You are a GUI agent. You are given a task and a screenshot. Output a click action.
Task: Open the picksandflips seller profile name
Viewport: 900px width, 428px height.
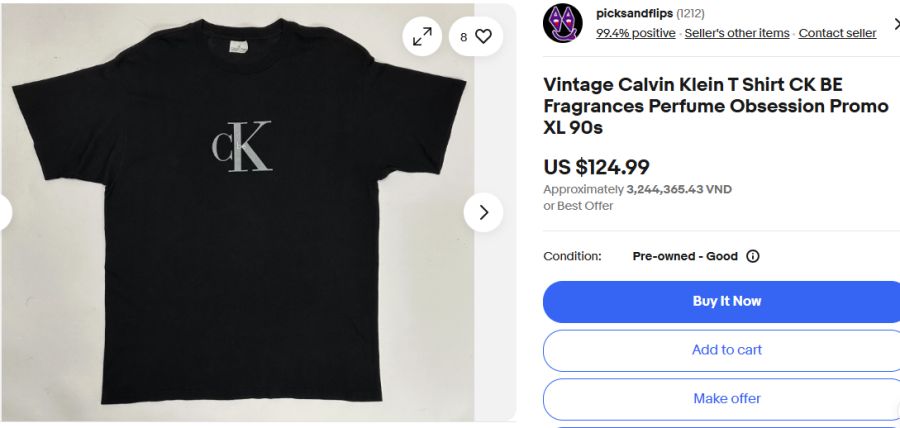[x=634, y=13]
